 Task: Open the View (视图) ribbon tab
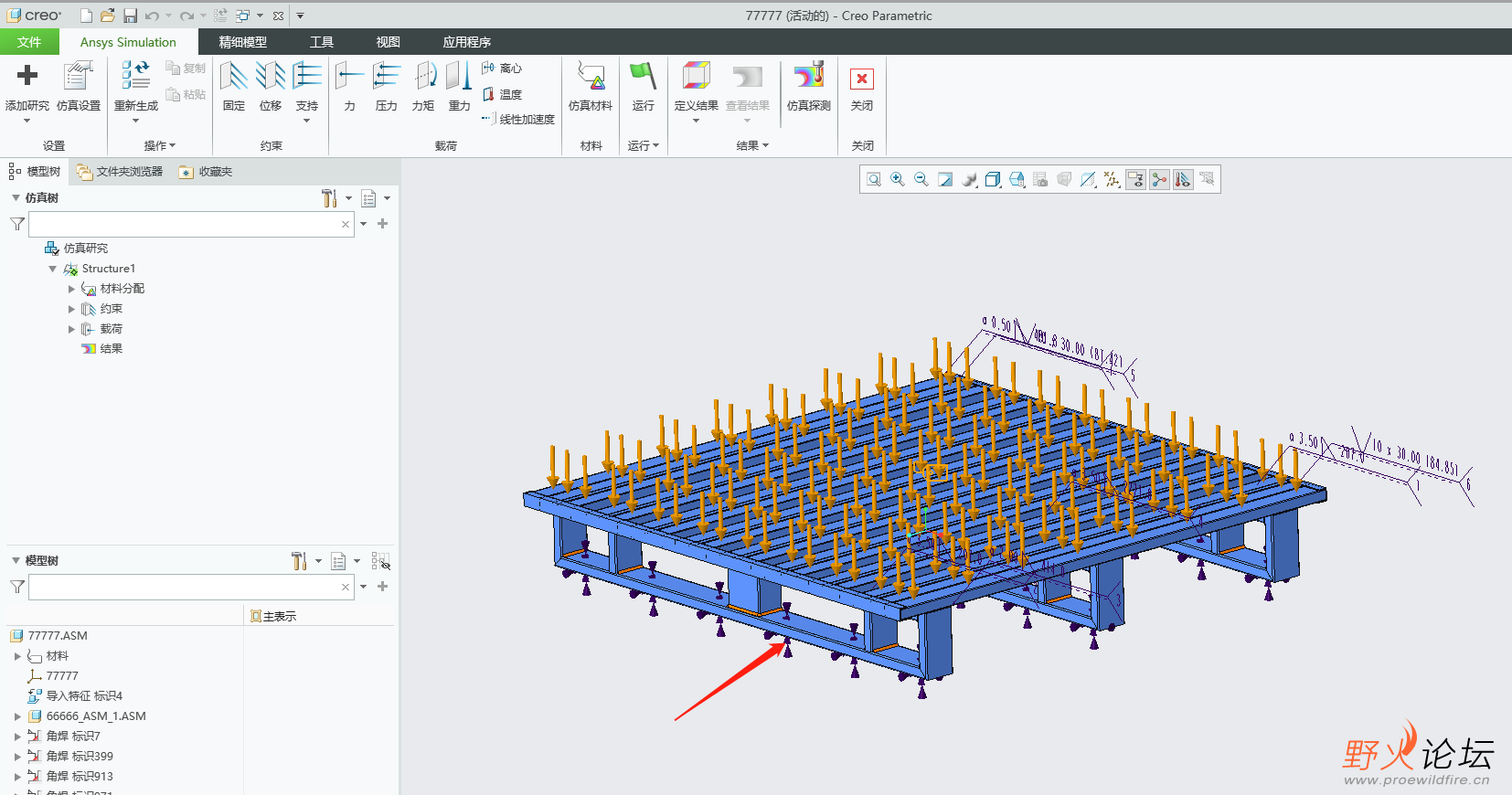pyautogui.click(x=389, y=42)
